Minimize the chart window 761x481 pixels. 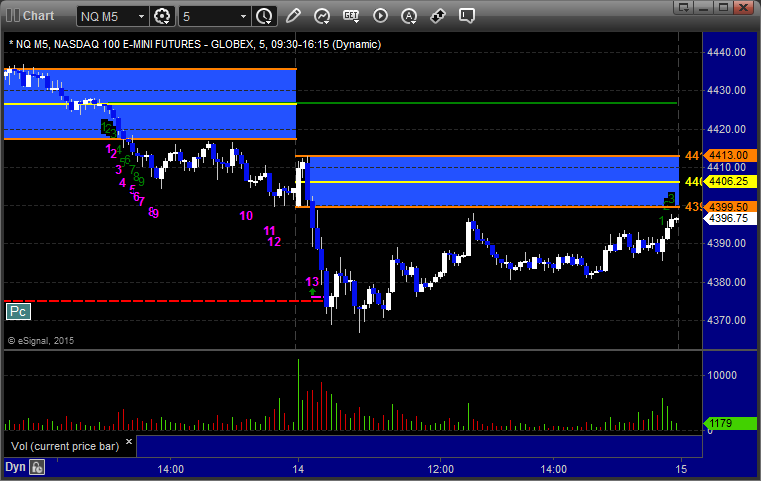click(x=704, y=7)
